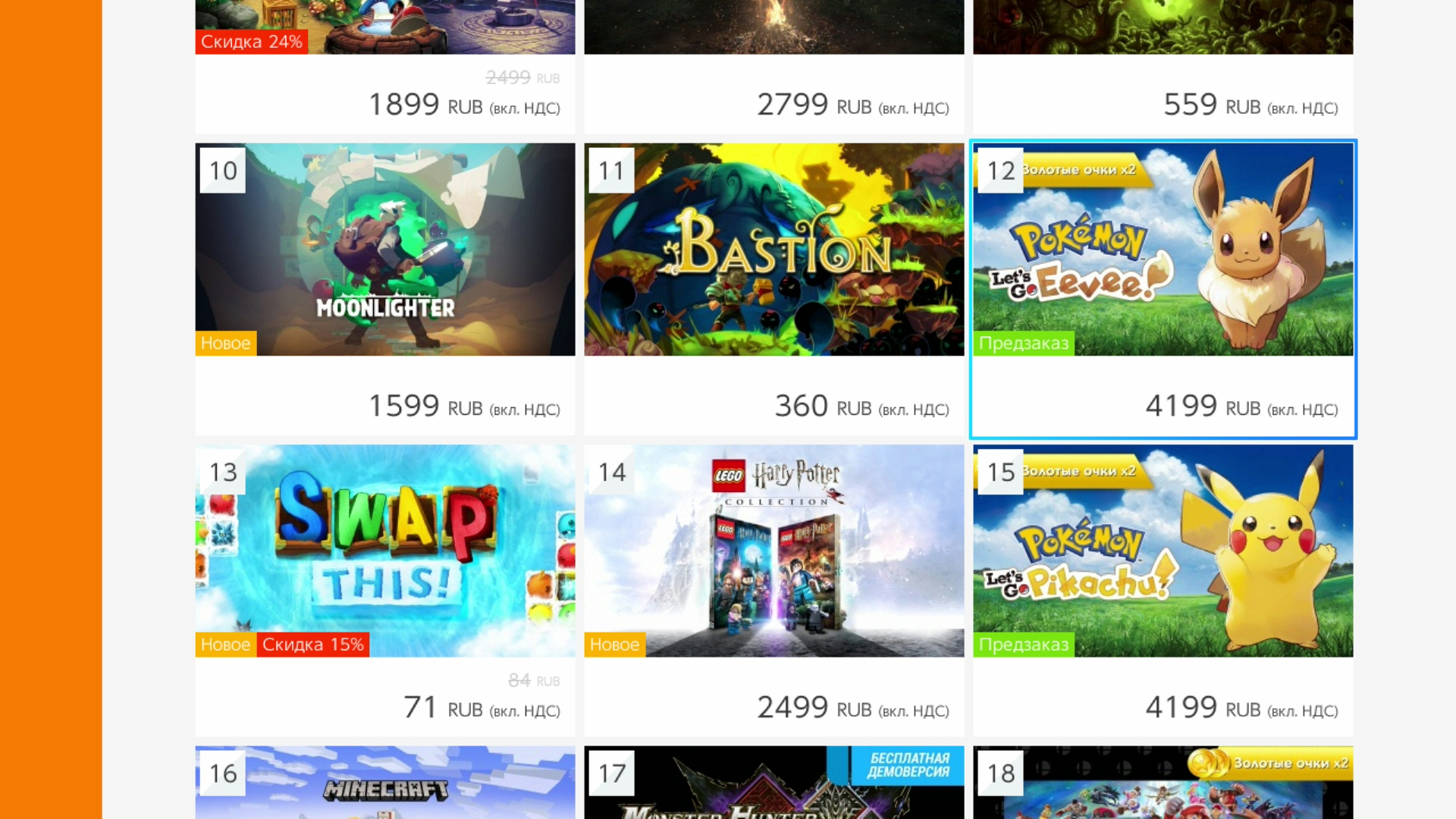Click the Золотые очки x2 Pikachu banner
Screen dimensions: 1456x819
click(1079, 472)
